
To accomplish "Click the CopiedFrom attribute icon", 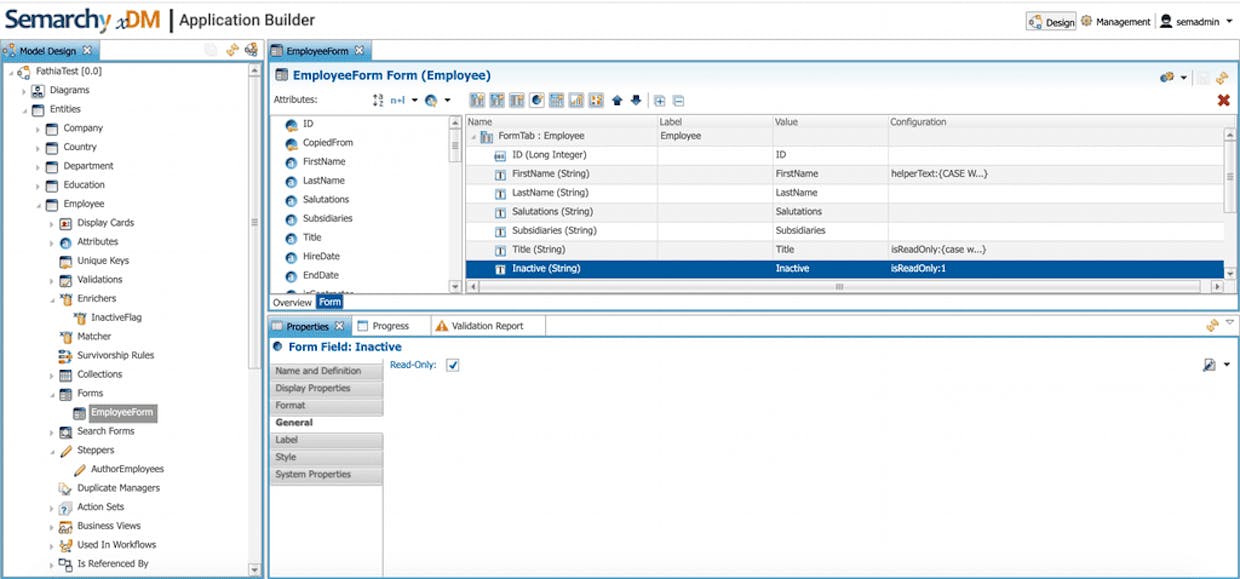I will pos(291,143).
